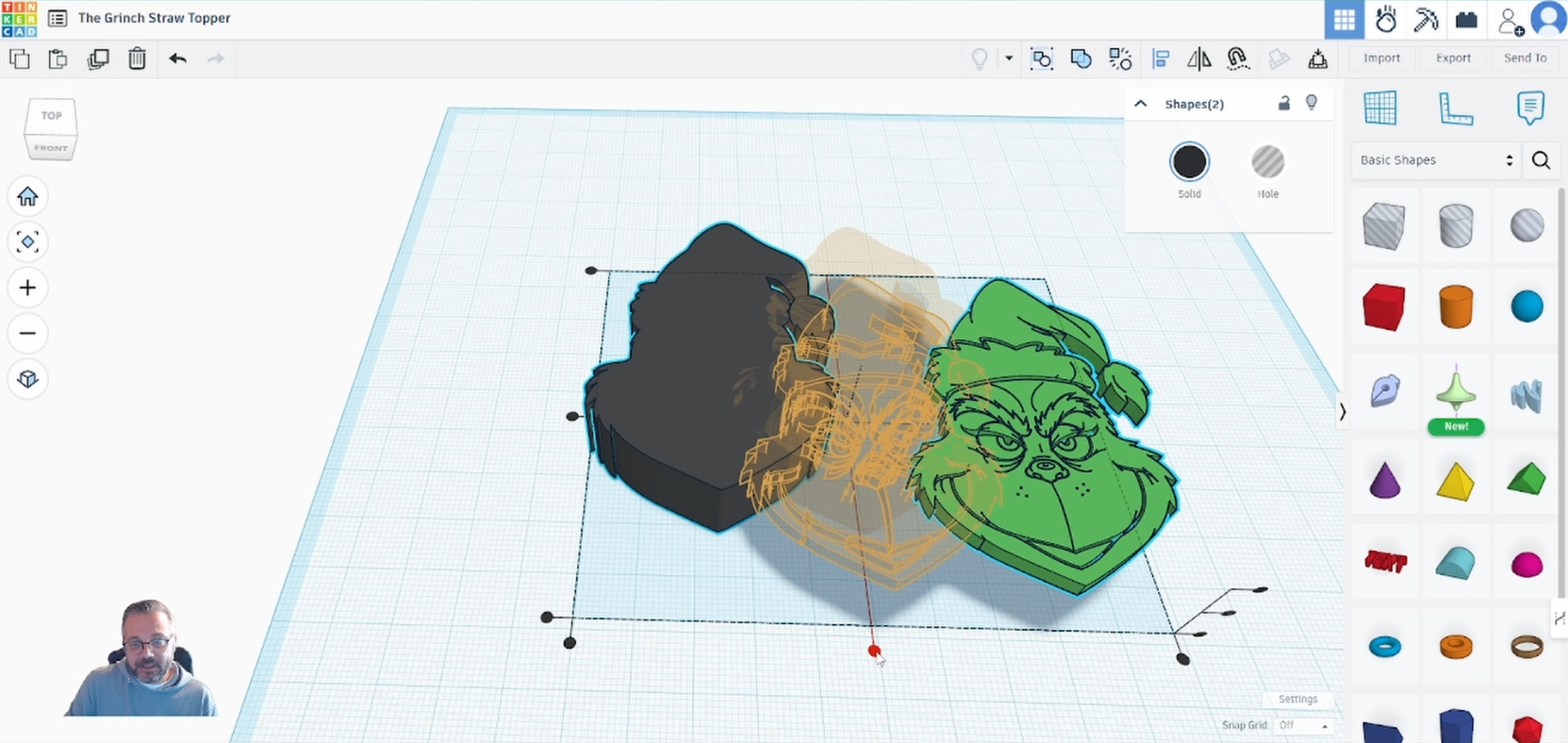Reset view with Home view icon
The image size is (1568, 743).
coord(27,196)
